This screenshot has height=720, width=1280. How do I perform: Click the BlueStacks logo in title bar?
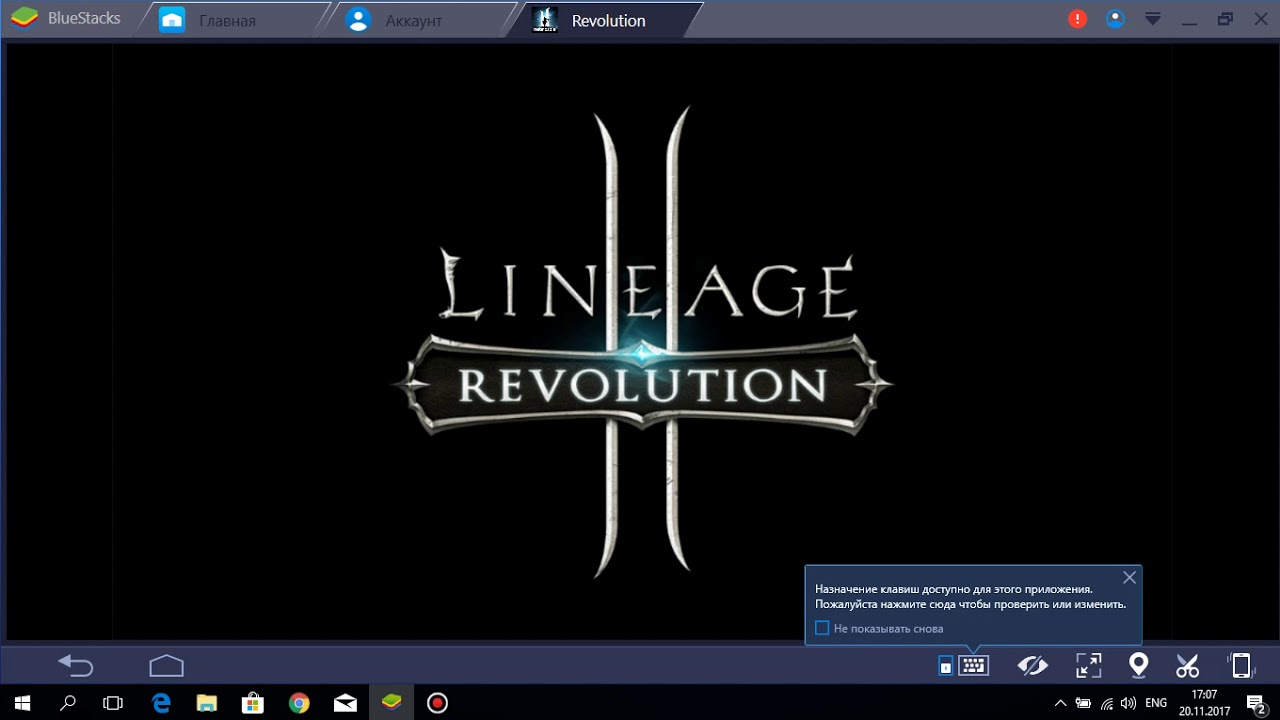pos(25,19)
